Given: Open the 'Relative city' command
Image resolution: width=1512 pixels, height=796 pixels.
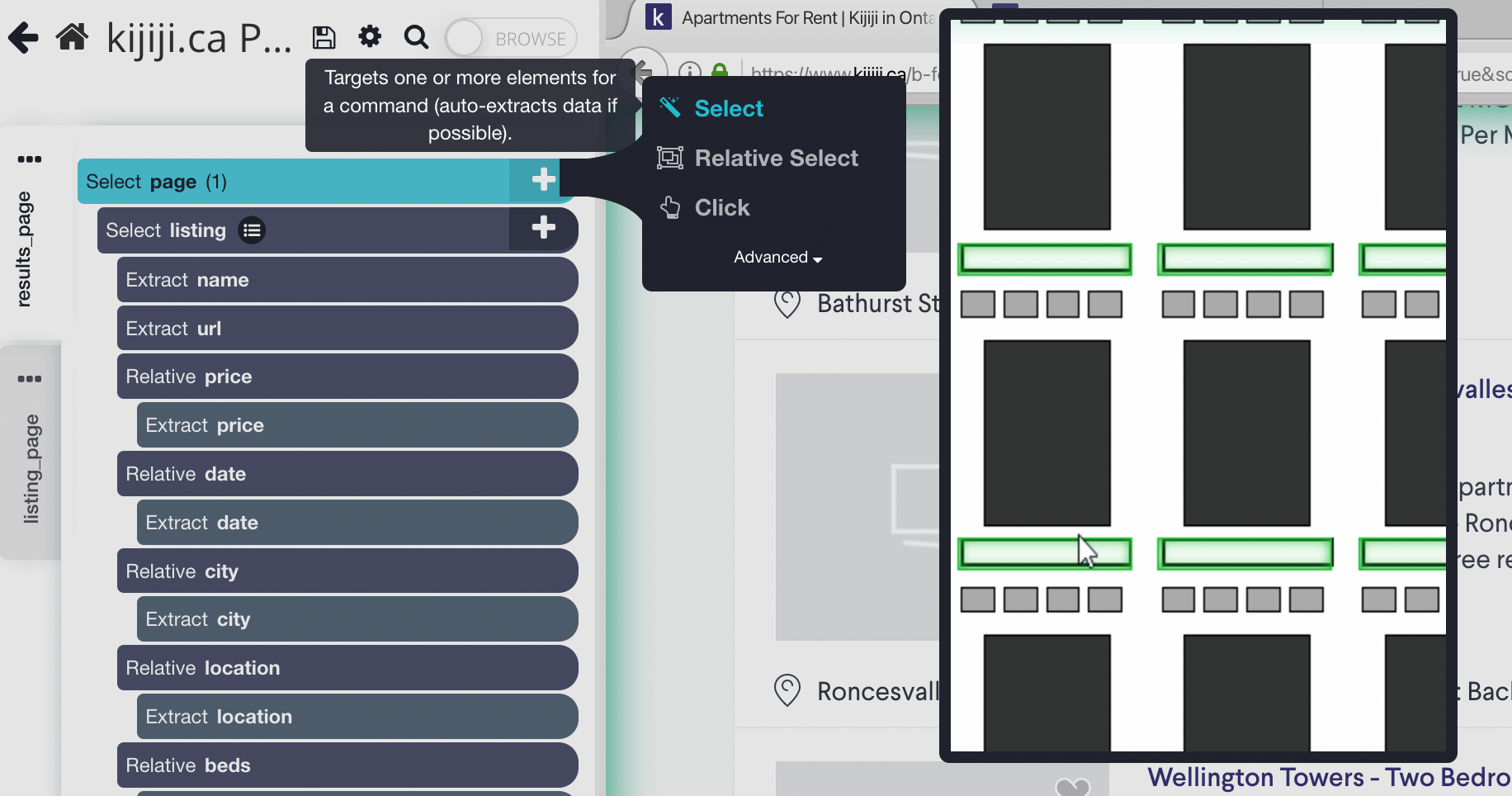Looking at the screenshot, I should 347,571.
